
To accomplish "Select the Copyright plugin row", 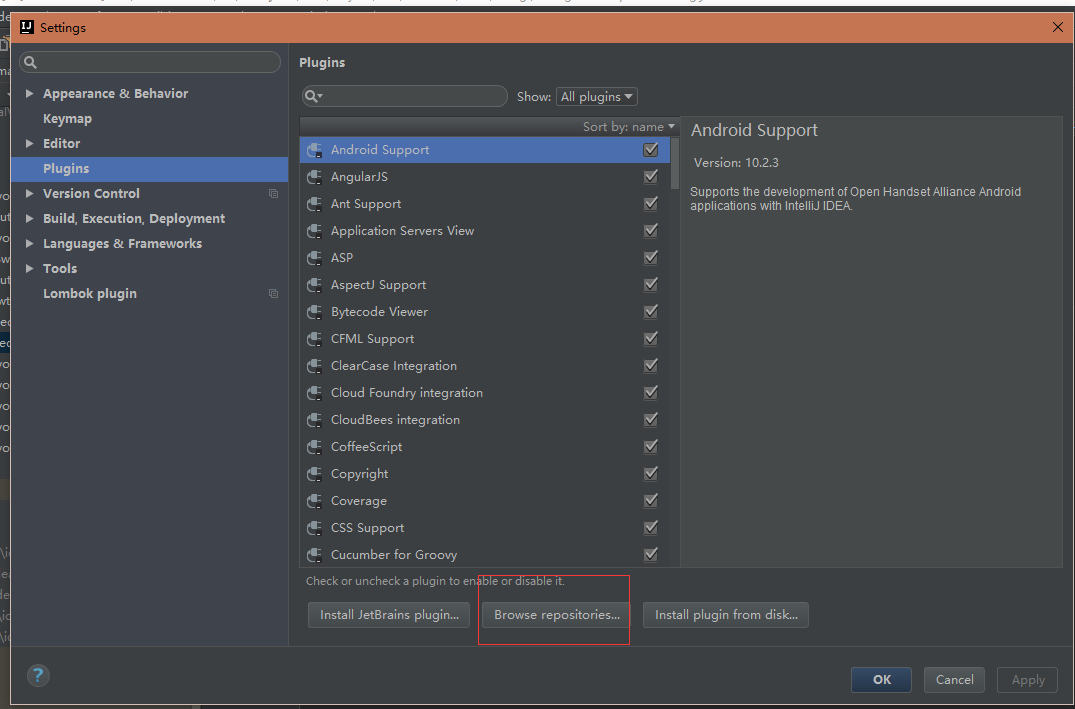I will click(360, 474).
